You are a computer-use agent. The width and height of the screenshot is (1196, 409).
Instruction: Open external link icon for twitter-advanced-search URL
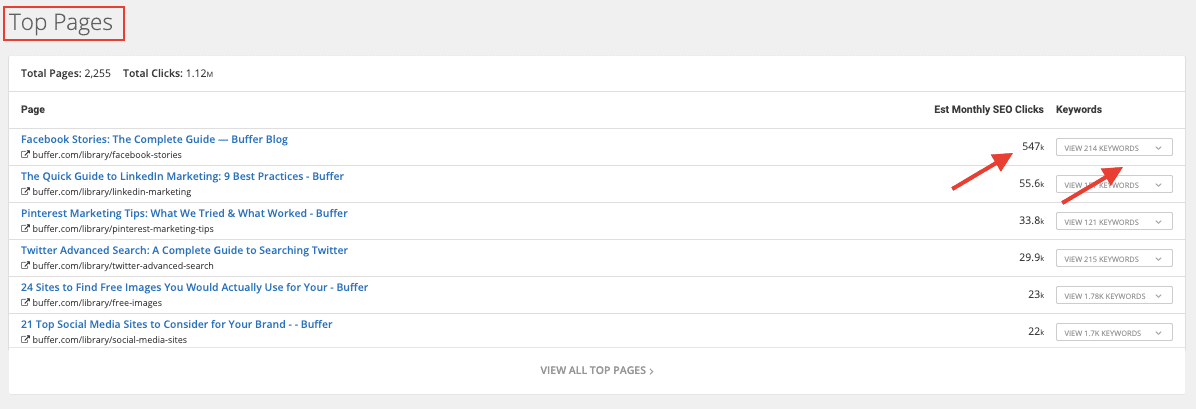25,266
